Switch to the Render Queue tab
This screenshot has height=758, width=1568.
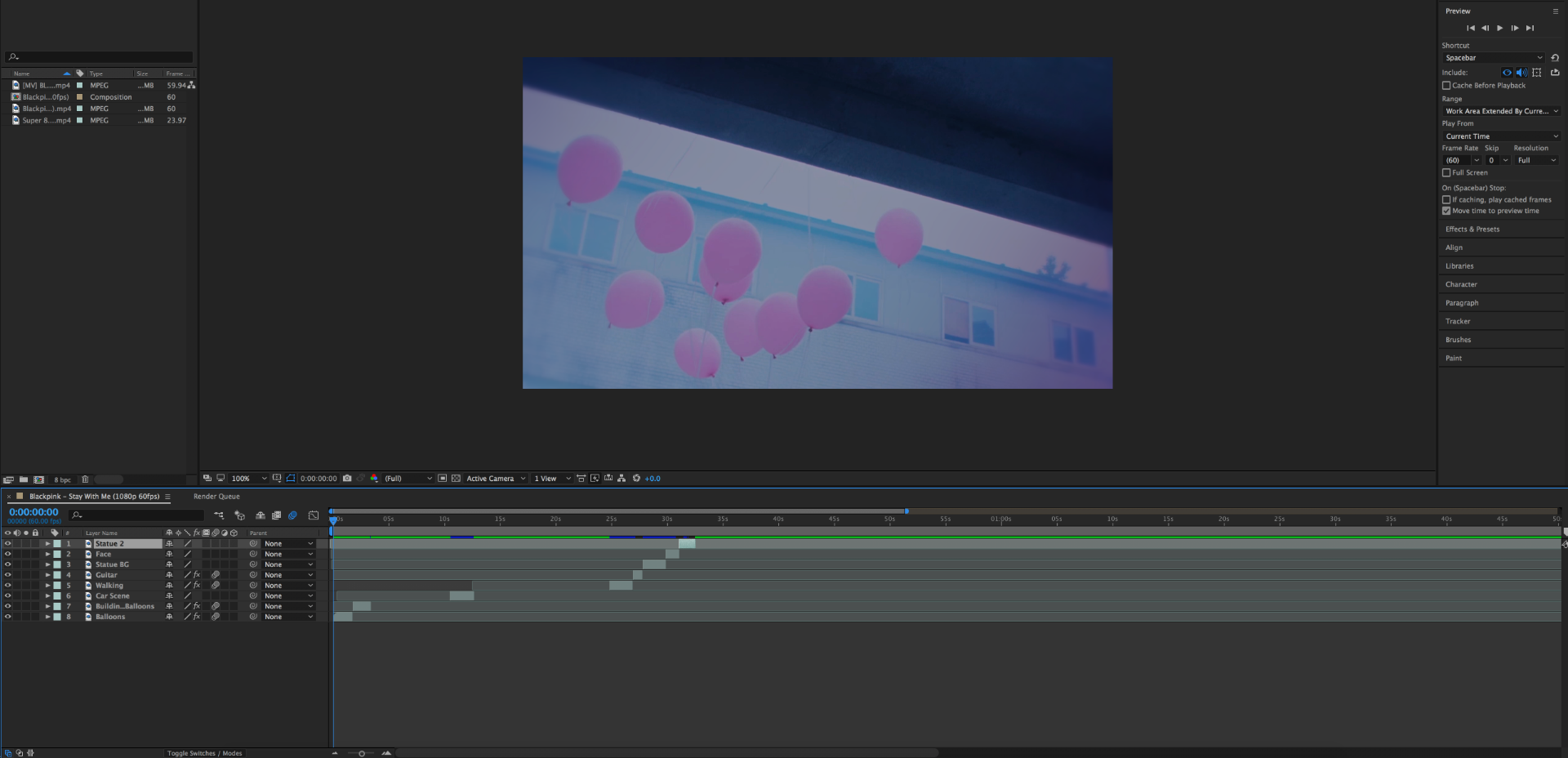216,497
